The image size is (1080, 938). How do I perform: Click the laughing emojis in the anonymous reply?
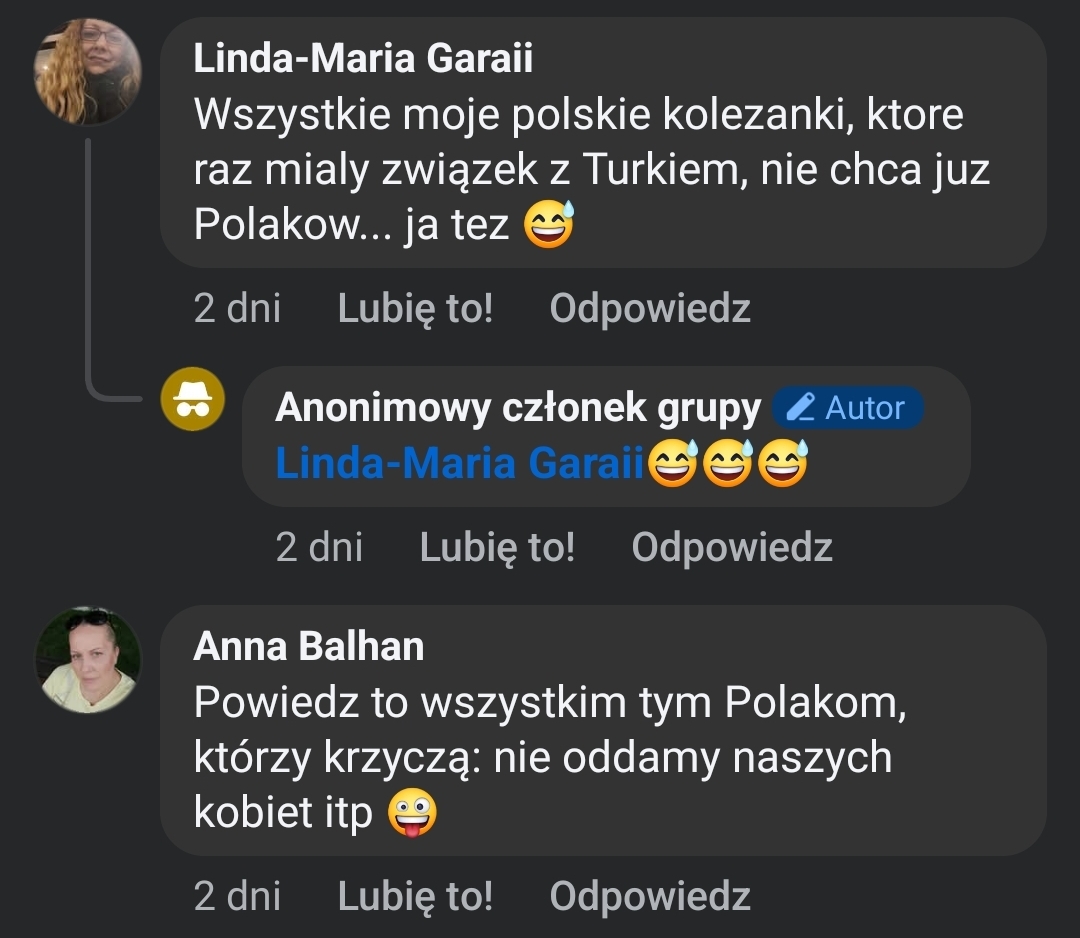click(x=727, y=465)
